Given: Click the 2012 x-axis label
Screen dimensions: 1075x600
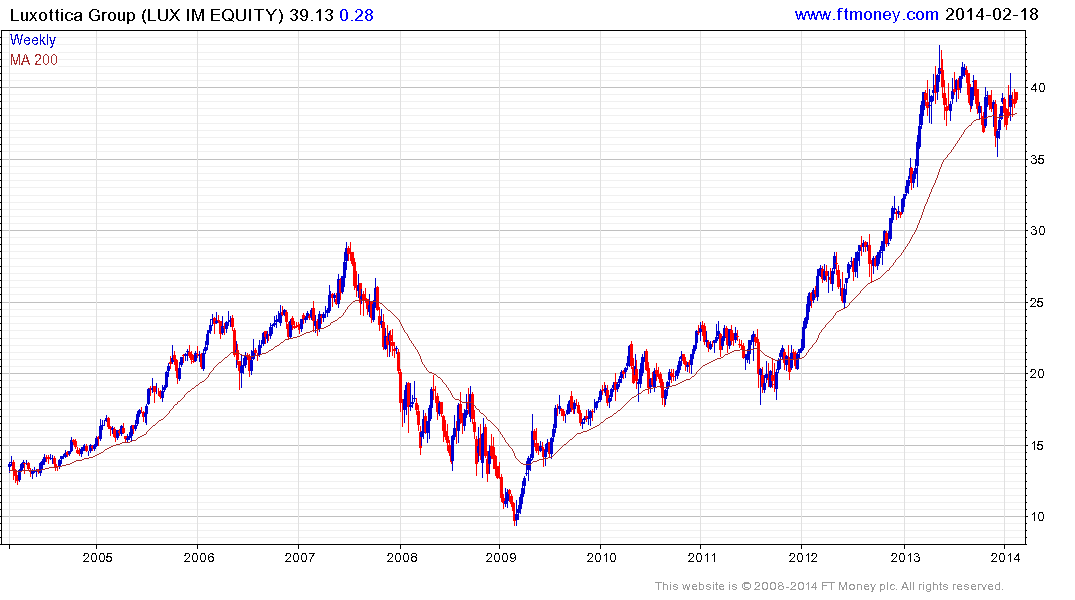Looking at the screenshot, I should point(803,557).
